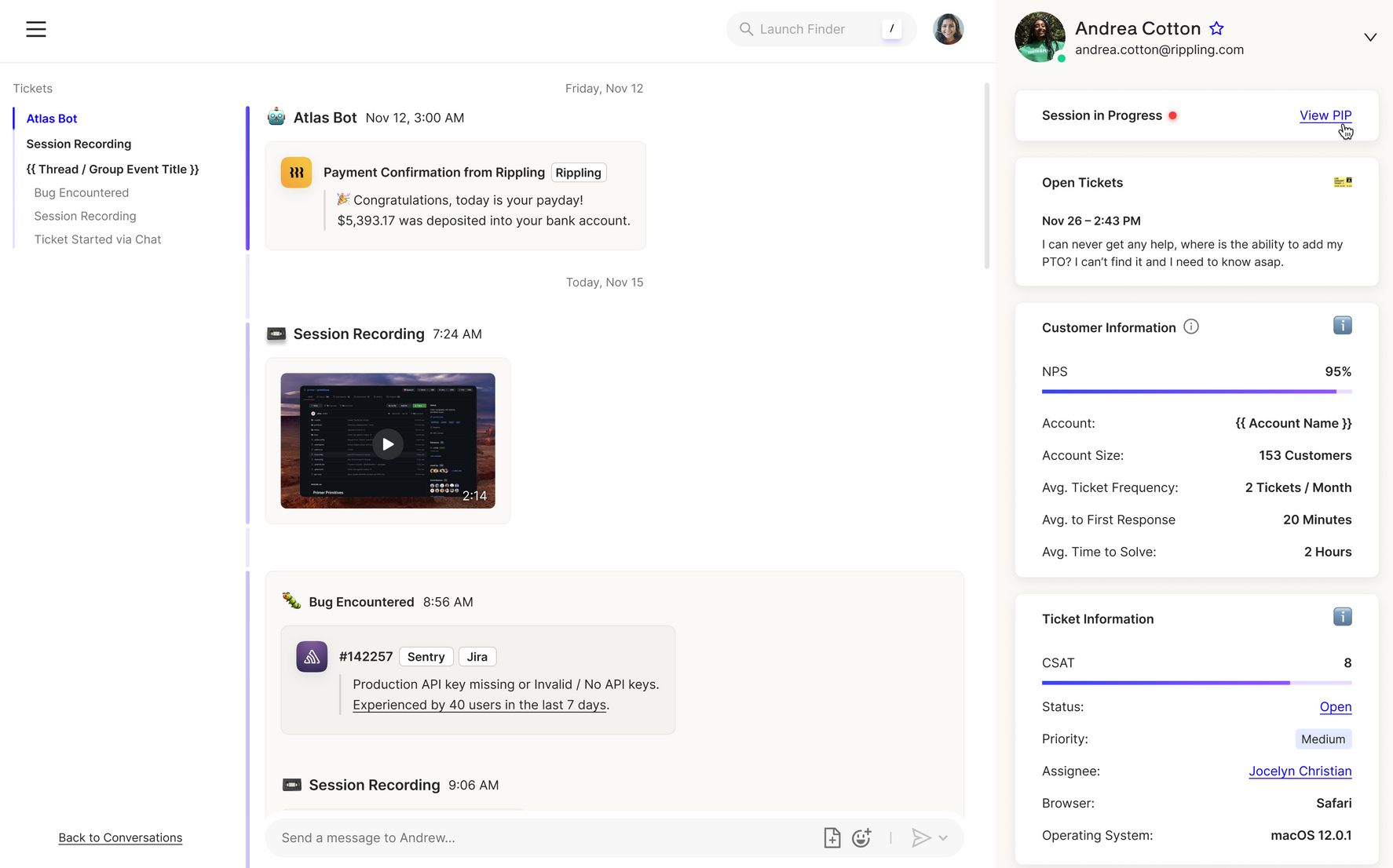Click the NPS progress bar
Screen dimensions: 1393x868
click(1196, 390)
